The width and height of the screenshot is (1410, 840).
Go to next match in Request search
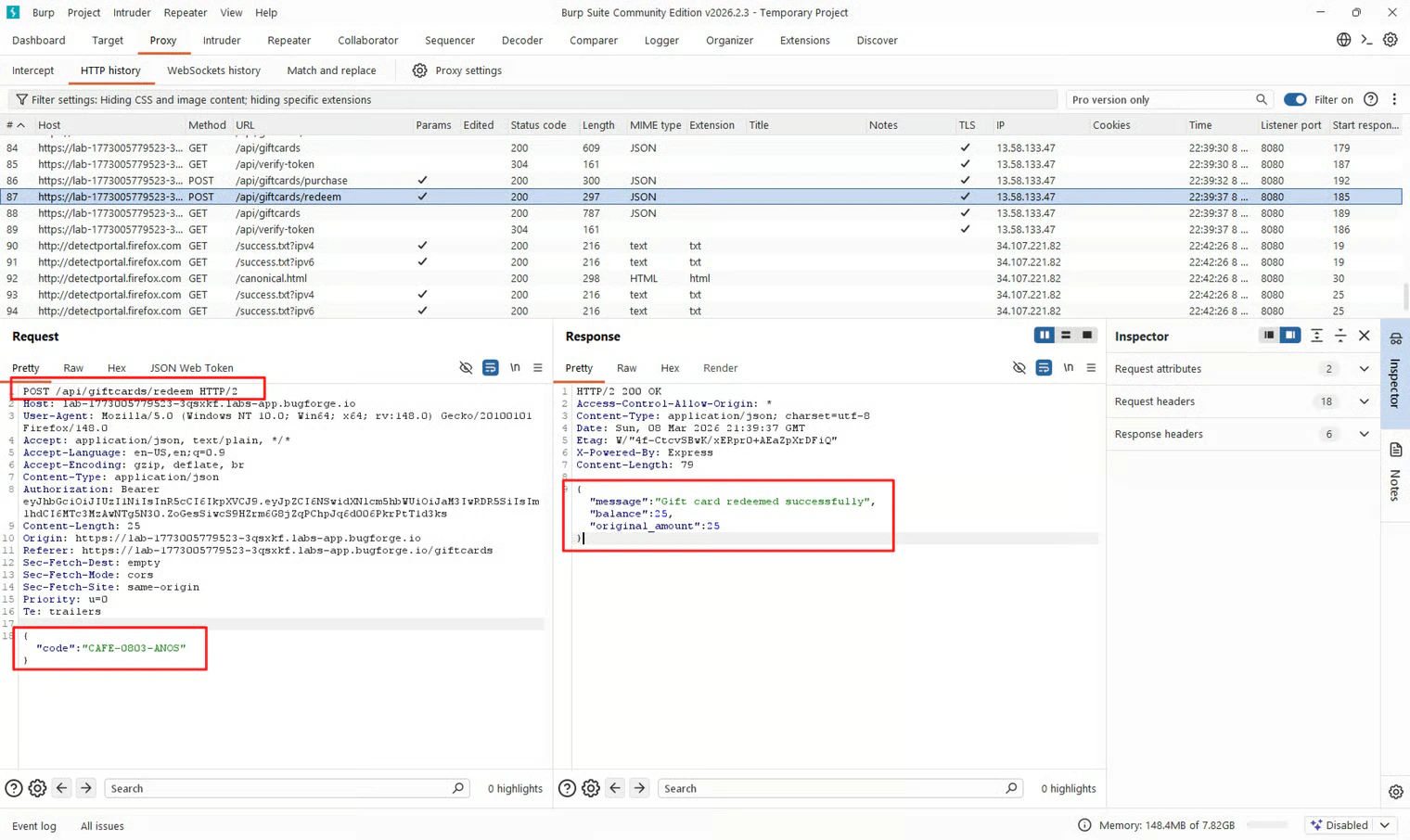tap(85, 788)
